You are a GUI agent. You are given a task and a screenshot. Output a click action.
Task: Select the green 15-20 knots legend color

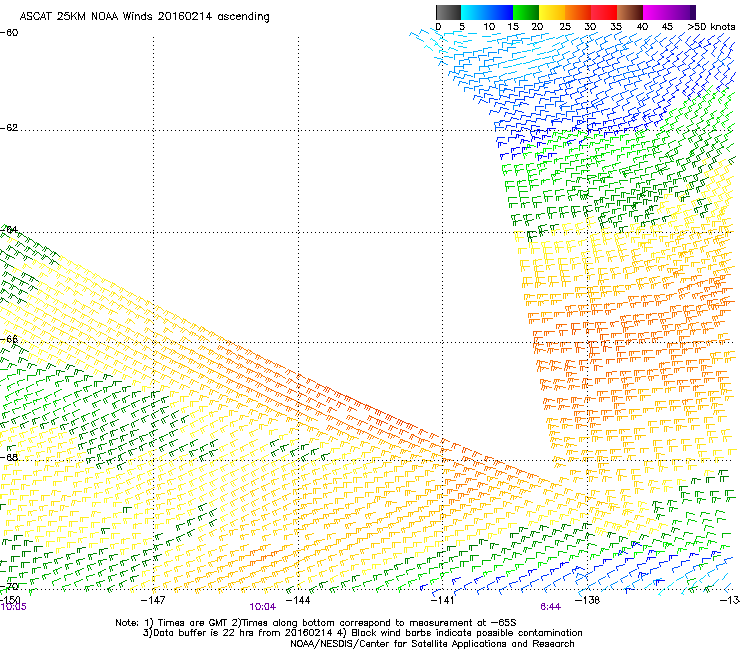(526, 12)
